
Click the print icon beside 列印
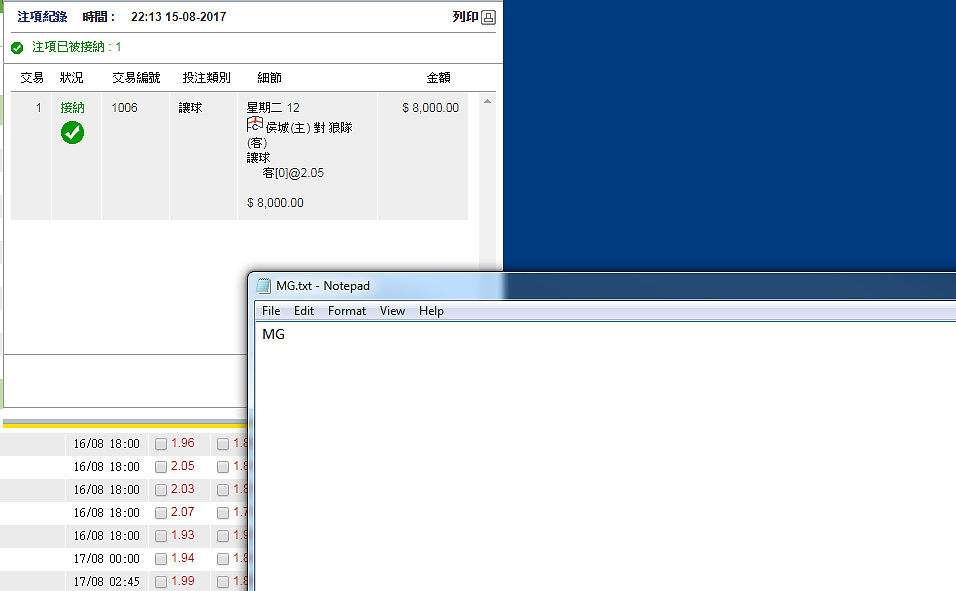click(488, 17)
